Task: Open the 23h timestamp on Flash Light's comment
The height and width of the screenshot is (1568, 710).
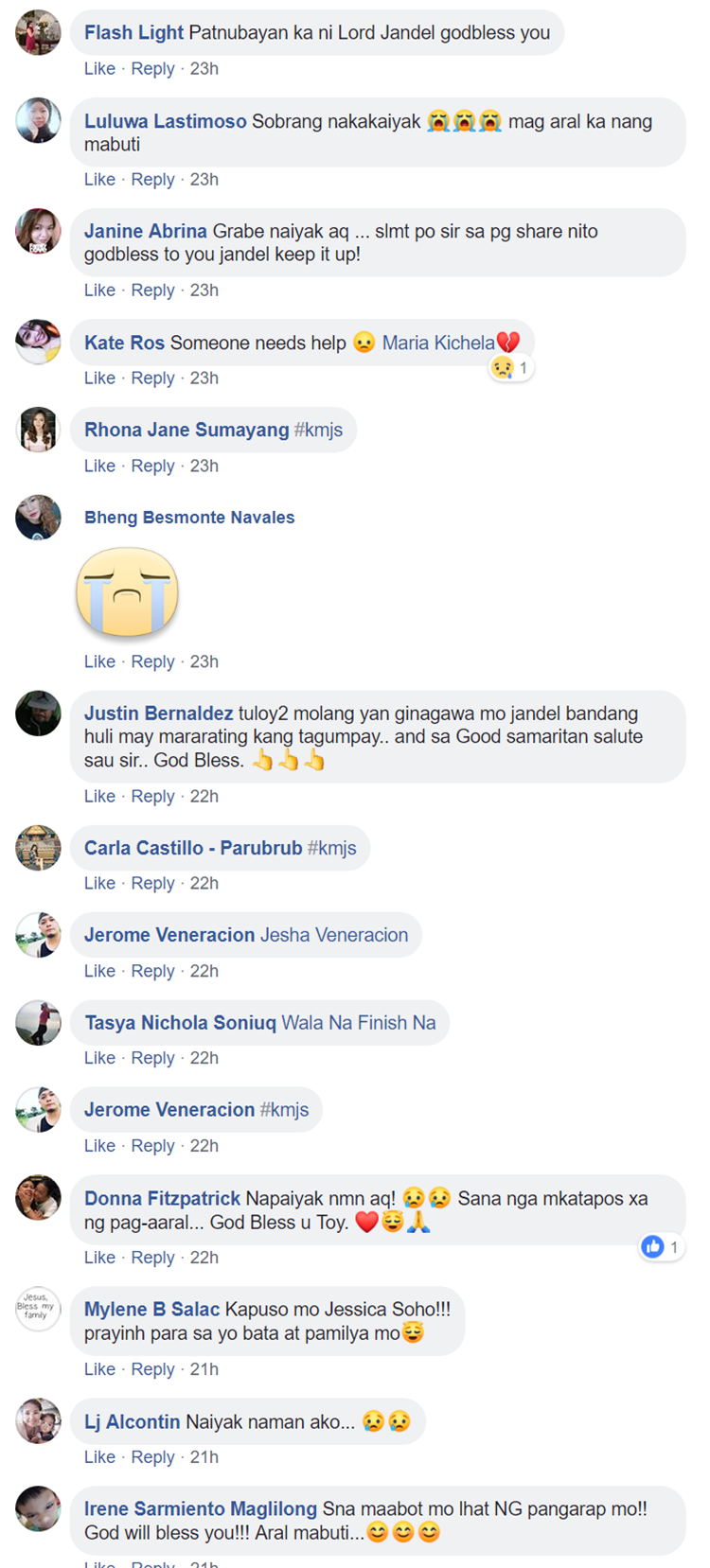Action: [x=204, y=69]
